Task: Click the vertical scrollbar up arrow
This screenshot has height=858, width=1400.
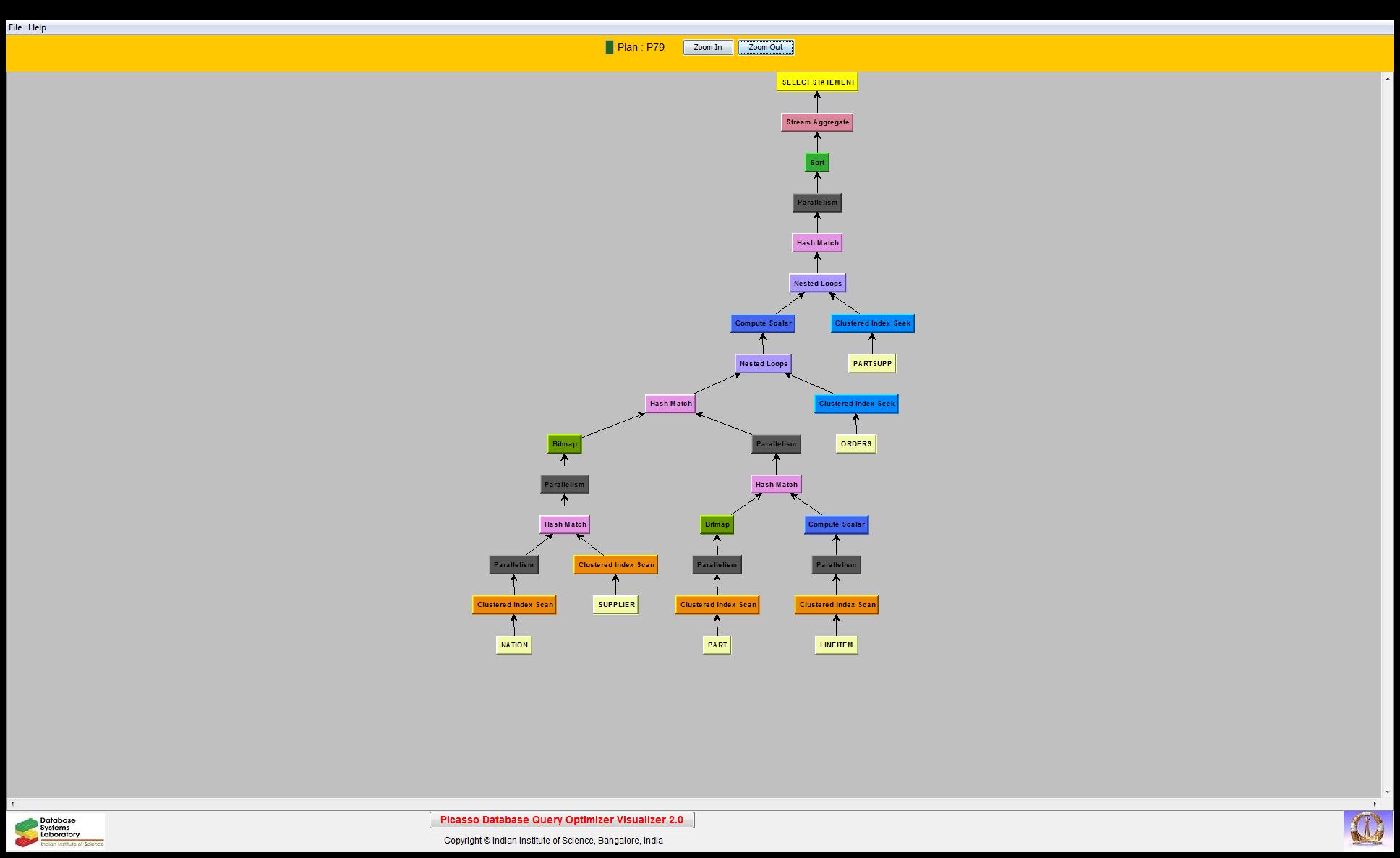Action: click(x=1387, y=78)
